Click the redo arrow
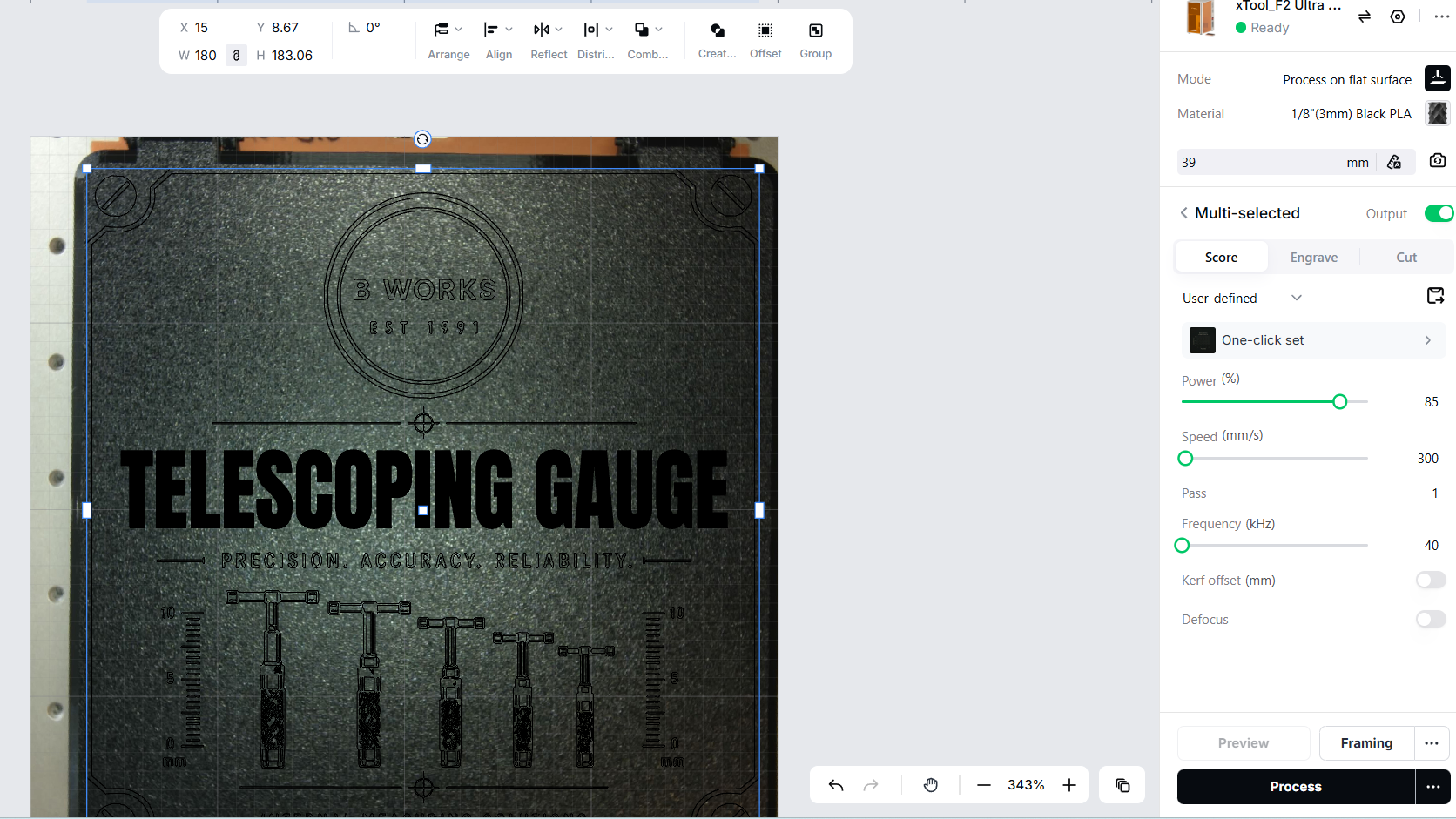1456x819 pixels. [x=871, y=785]
